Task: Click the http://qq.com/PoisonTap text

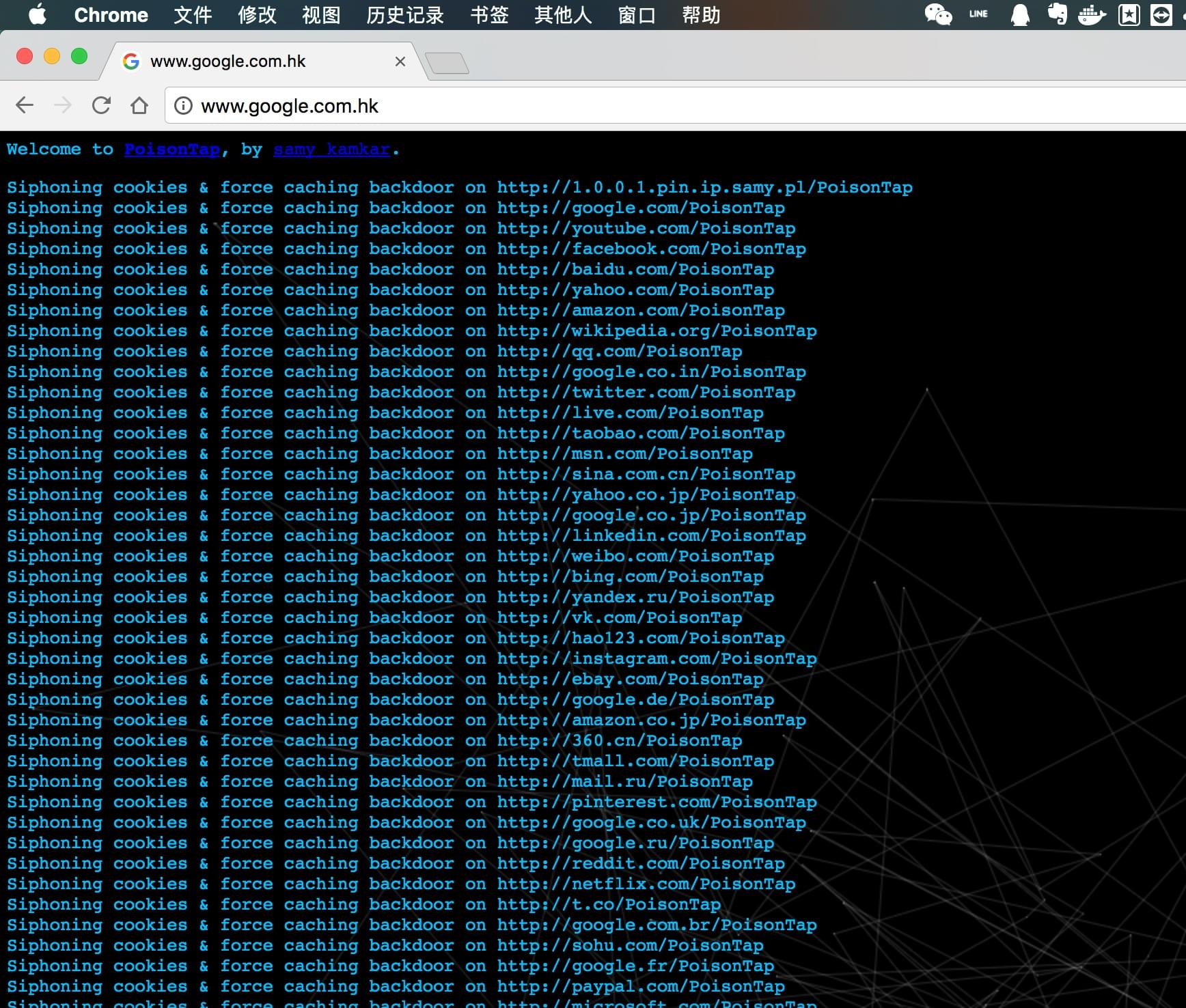Action: point(620,351)
